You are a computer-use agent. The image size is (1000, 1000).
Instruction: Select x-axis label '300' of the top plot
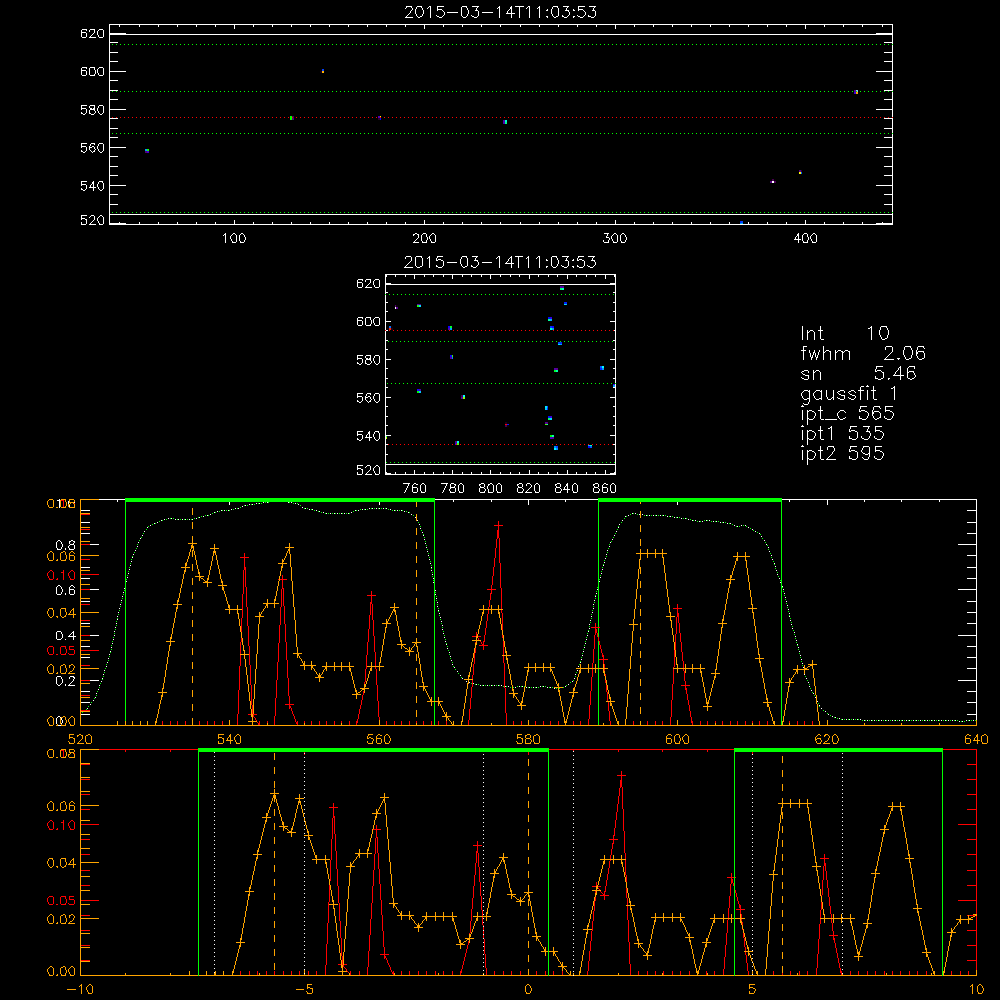tap(615, 239)
